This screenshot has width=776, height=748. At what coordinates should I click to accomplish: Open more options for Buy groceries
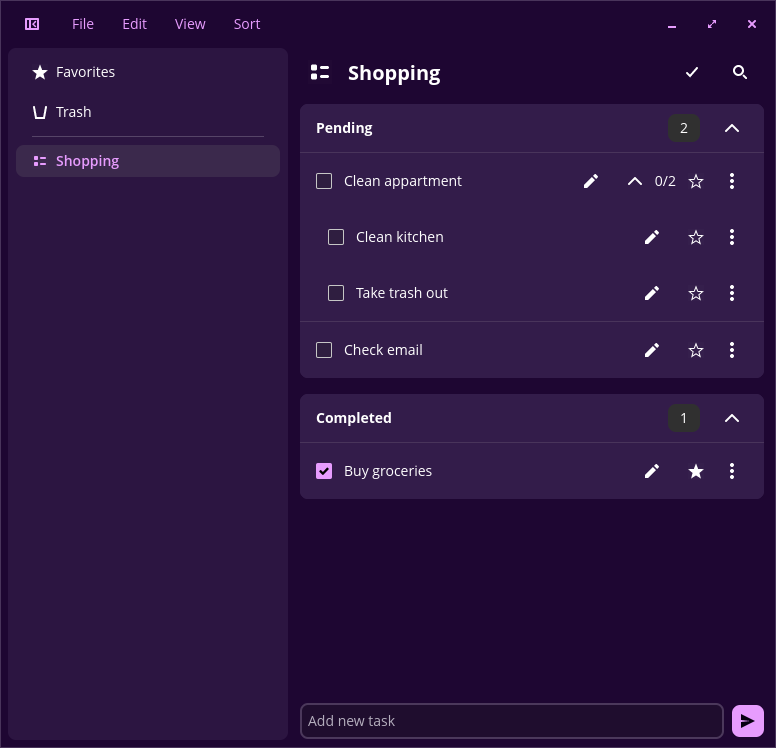[x=732, y=471]
